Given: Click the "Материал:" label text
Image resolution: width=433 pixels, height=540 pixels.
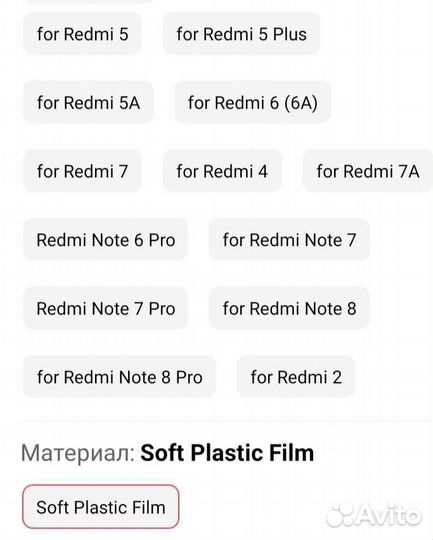Looking at the screenshot, I should (x=78, y=453).
